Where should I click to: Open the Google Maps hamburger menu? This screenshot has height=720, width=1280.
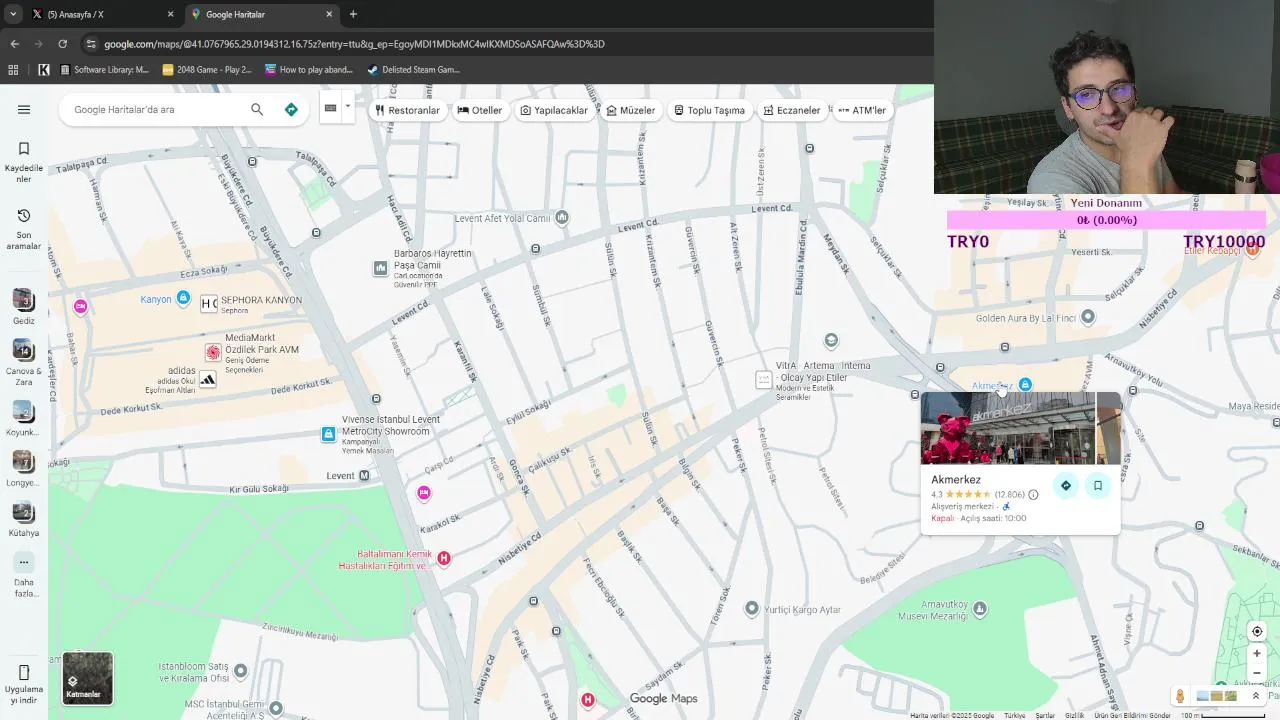(24, 110)
